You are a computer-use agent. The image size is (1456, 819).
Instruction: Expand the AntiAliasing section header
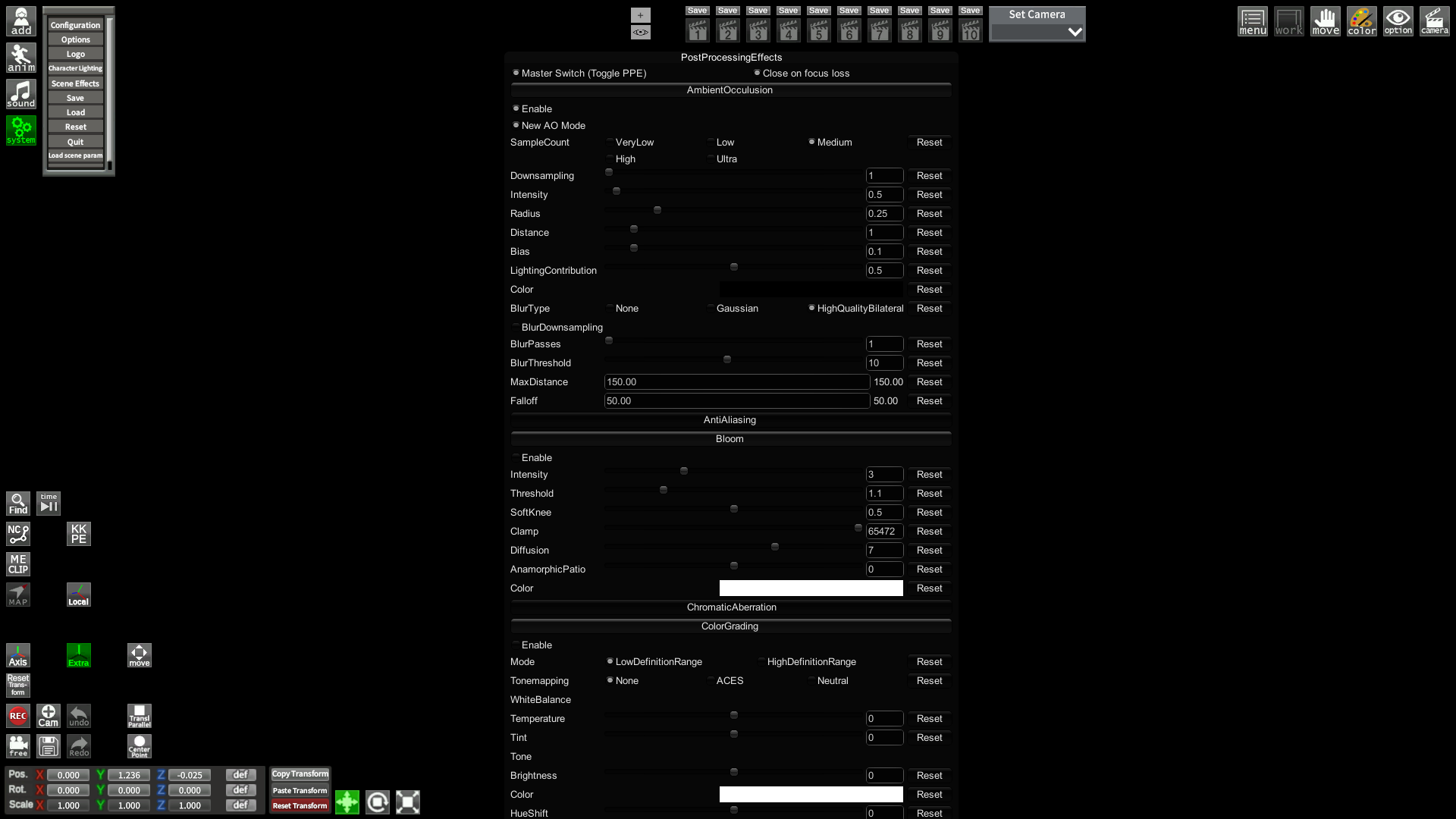coord(730,419)
